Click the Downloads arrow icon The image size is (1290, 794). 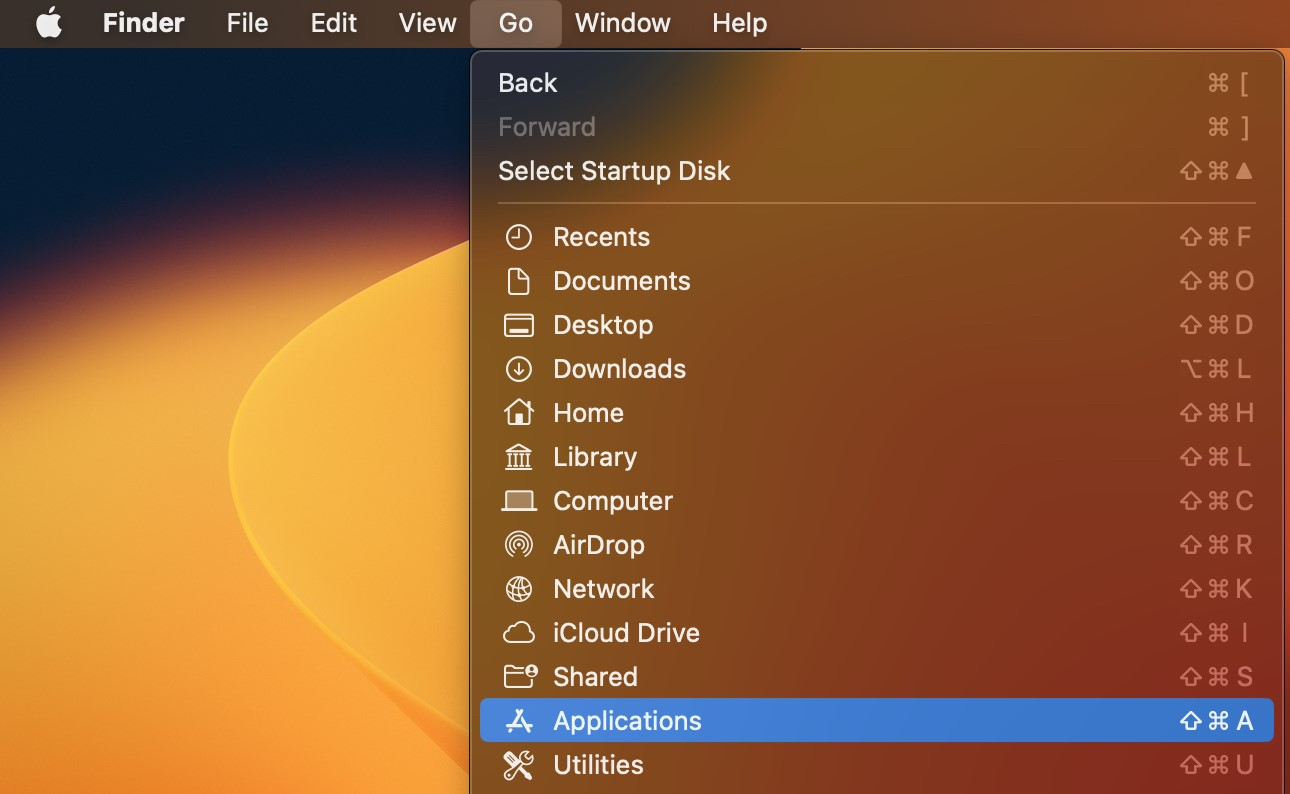click(518, 369)
